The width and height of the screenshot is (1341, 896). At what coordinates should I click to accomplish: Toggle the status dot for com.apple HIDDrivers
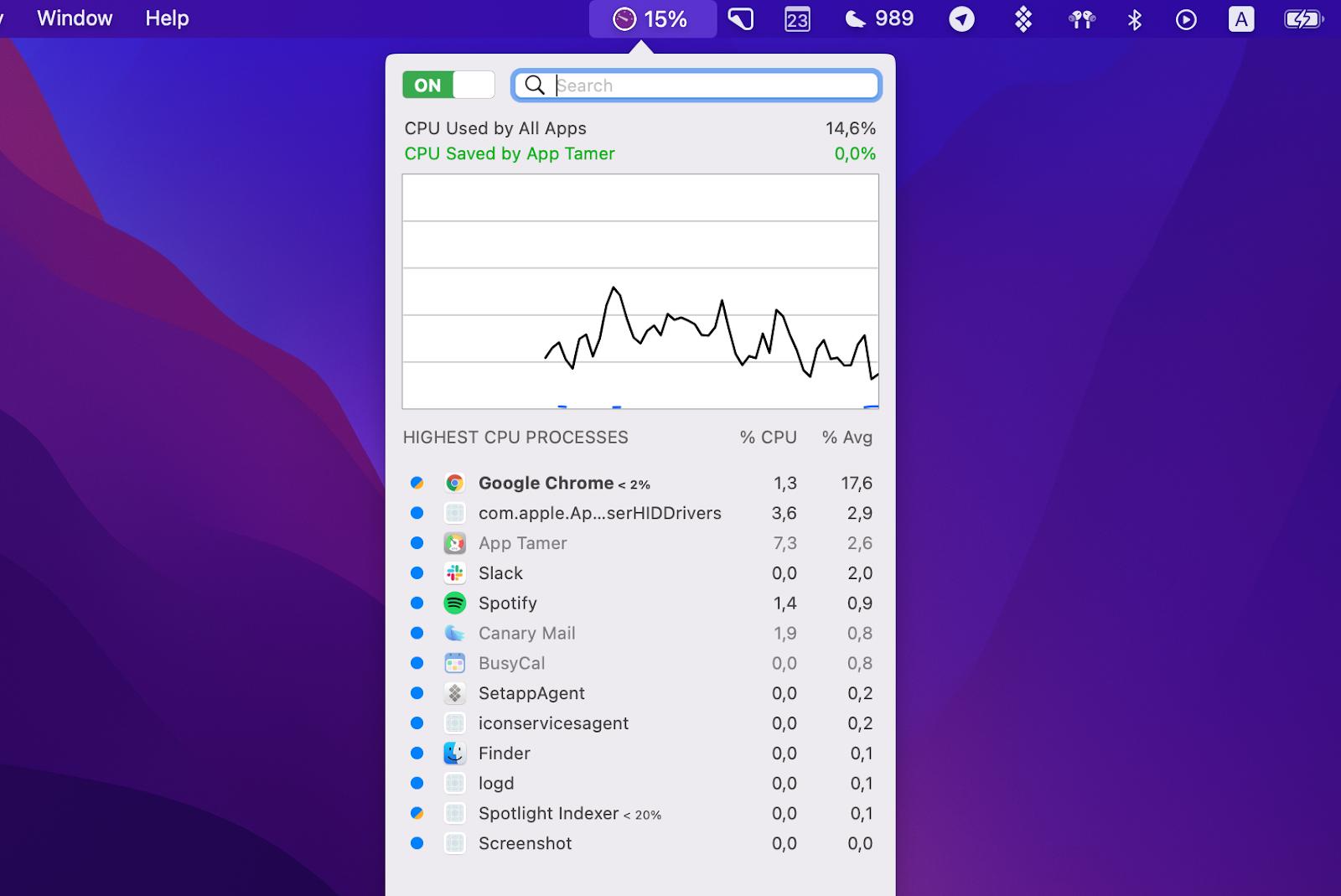click(x=417, y=513)
